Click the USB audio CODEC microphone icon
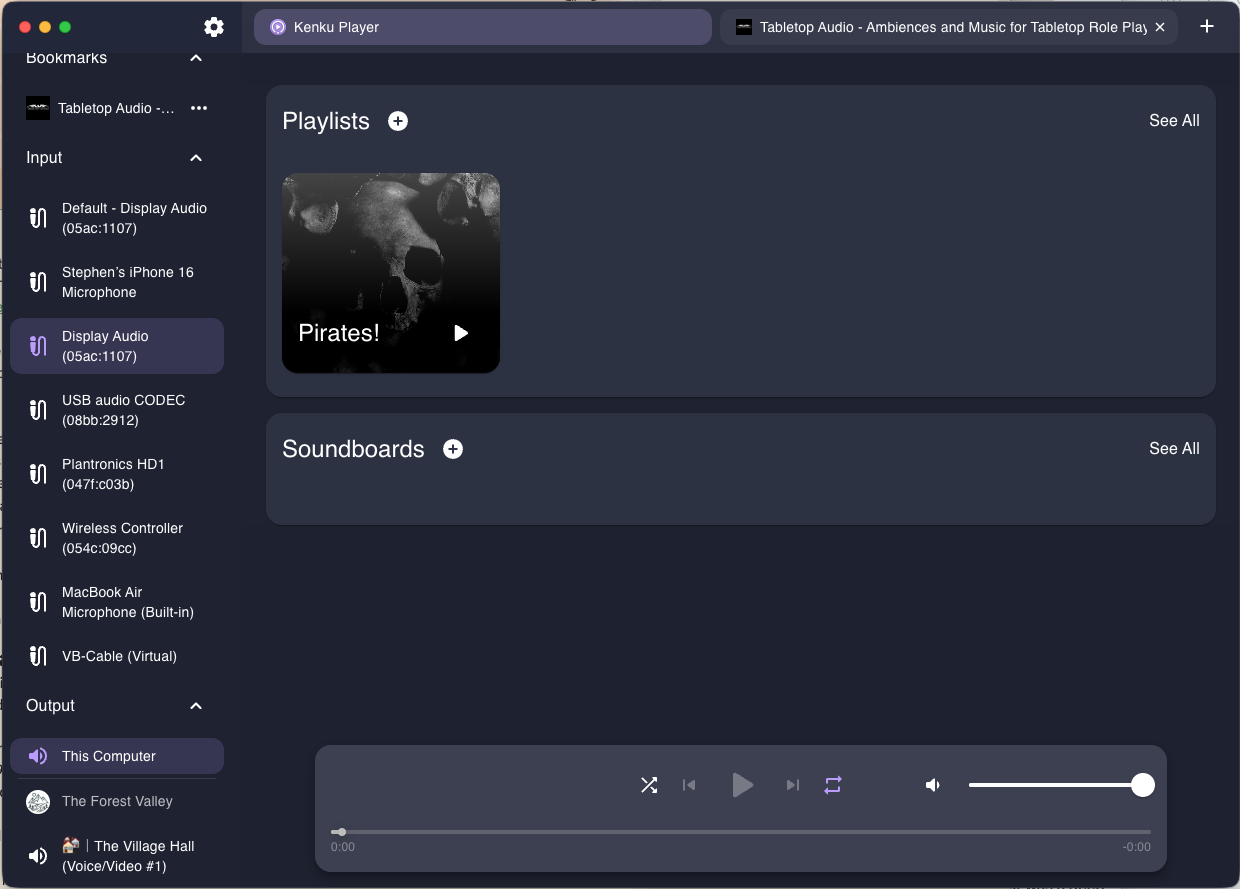 38,410
